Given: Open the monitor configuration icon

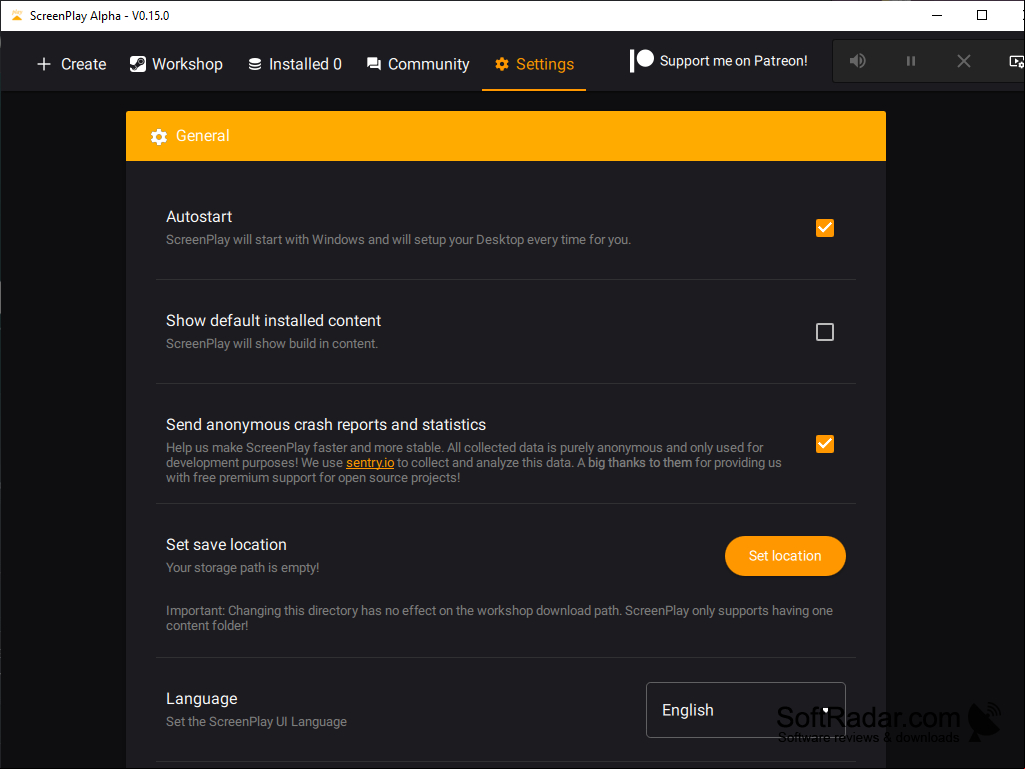Looking at the screenshot, I should click(x=1017, y=61).
